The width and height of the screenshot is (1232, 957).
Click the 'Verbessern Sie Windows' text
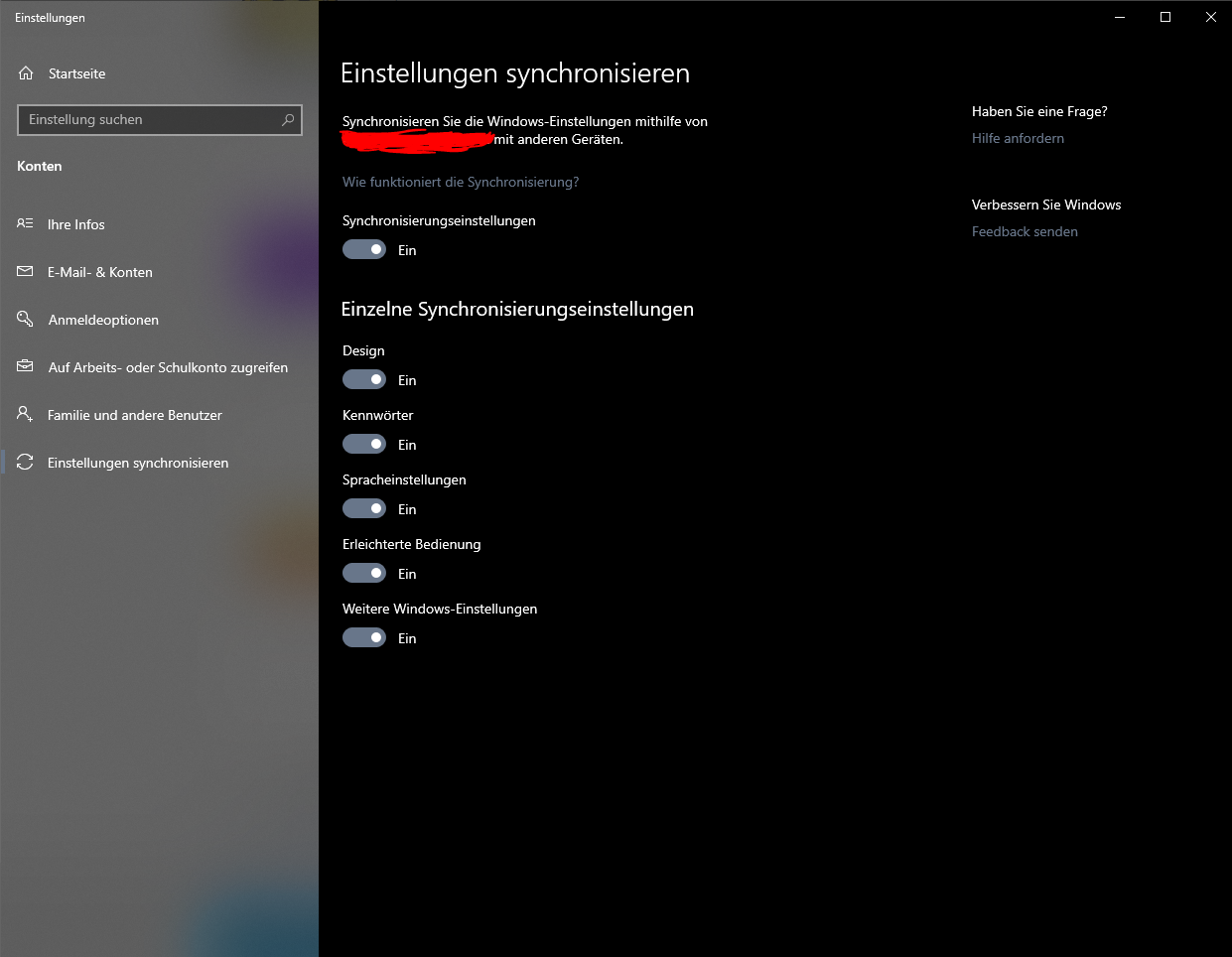(x=1046, y=205)
